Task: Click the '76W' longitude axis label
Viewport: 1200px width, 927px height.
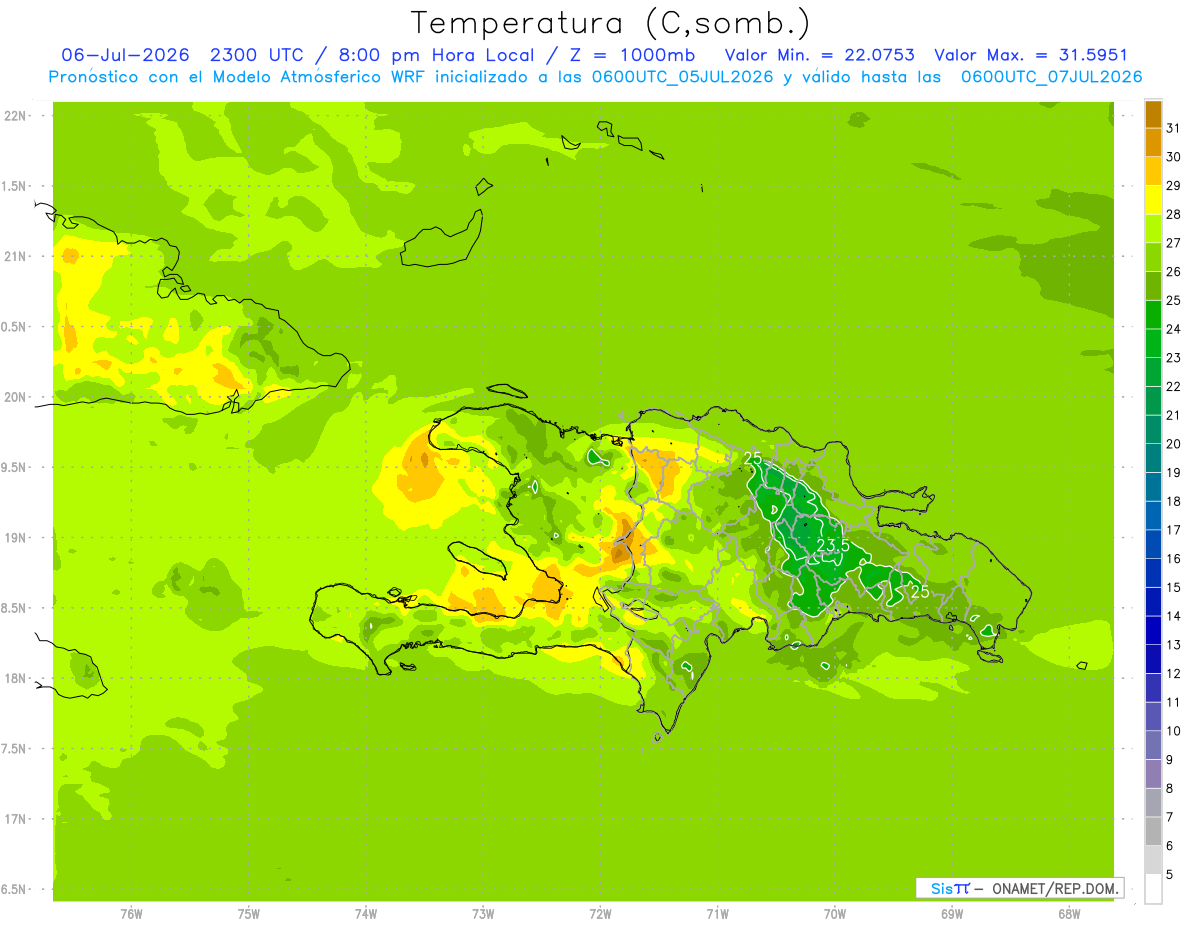Action: click(x=131, y=914)
